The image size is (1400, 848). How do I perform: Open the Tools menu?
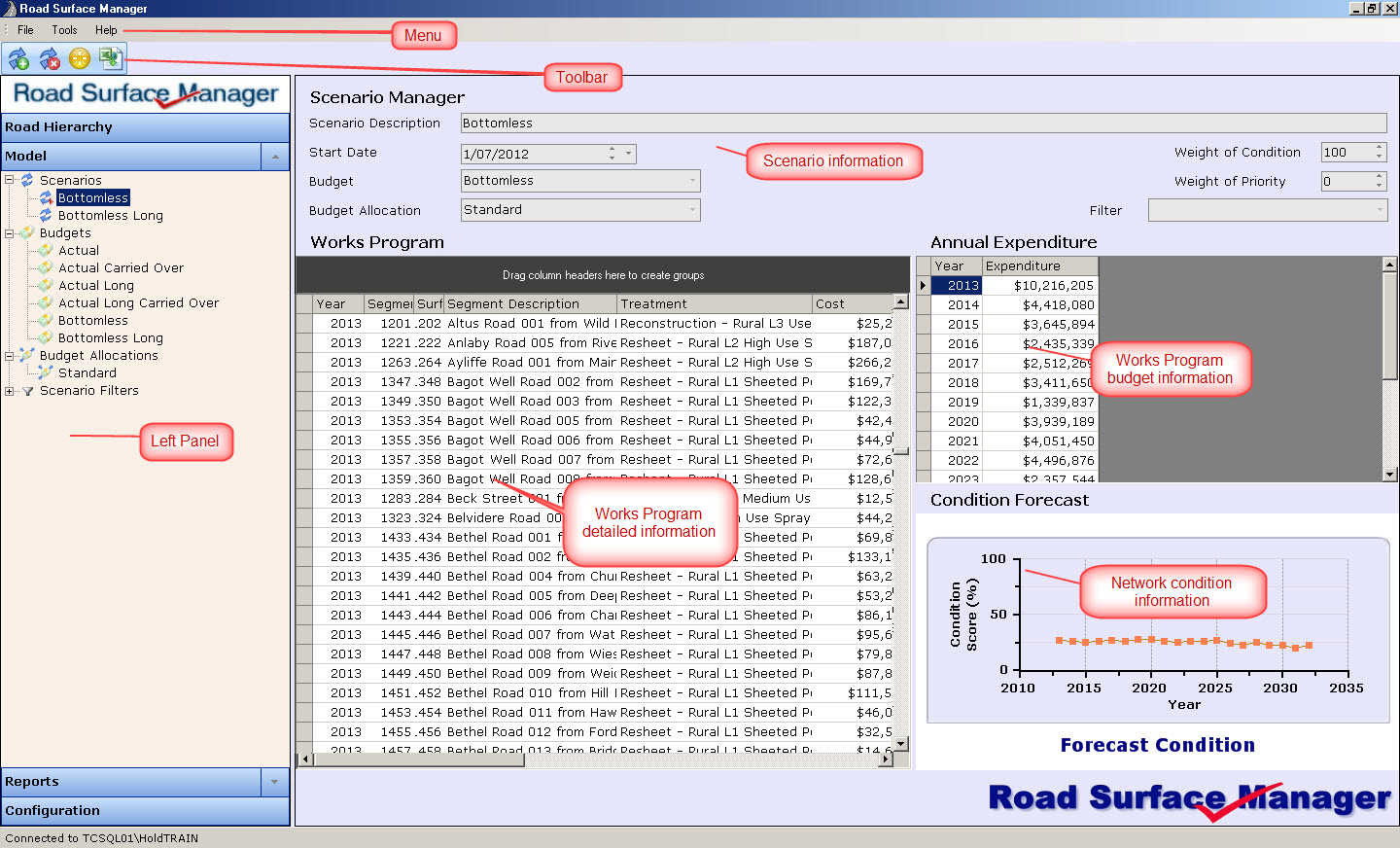(64, 30)
